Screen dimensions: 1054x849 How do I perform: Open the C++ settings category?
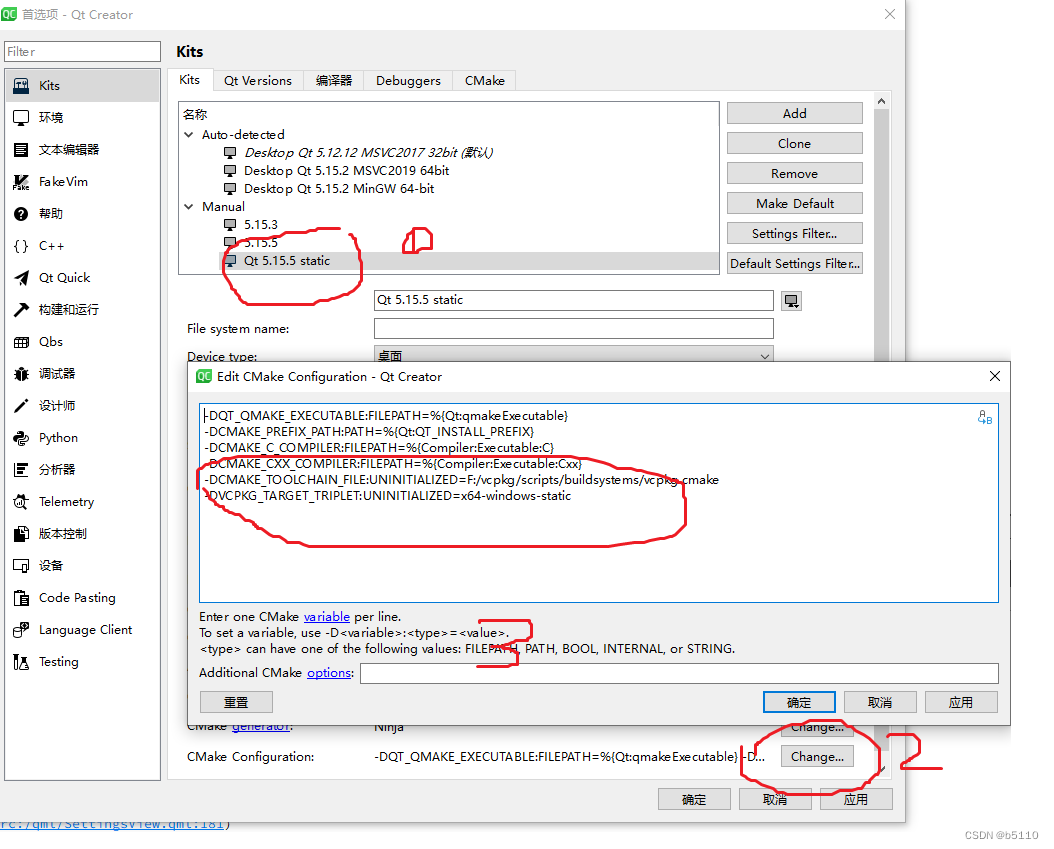coord(82,245)
